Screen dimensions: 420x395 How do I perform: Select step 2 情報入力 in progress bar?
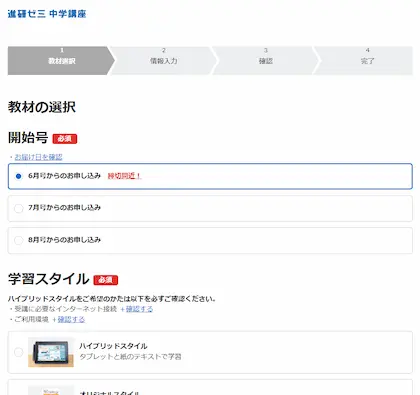(163, 61)
